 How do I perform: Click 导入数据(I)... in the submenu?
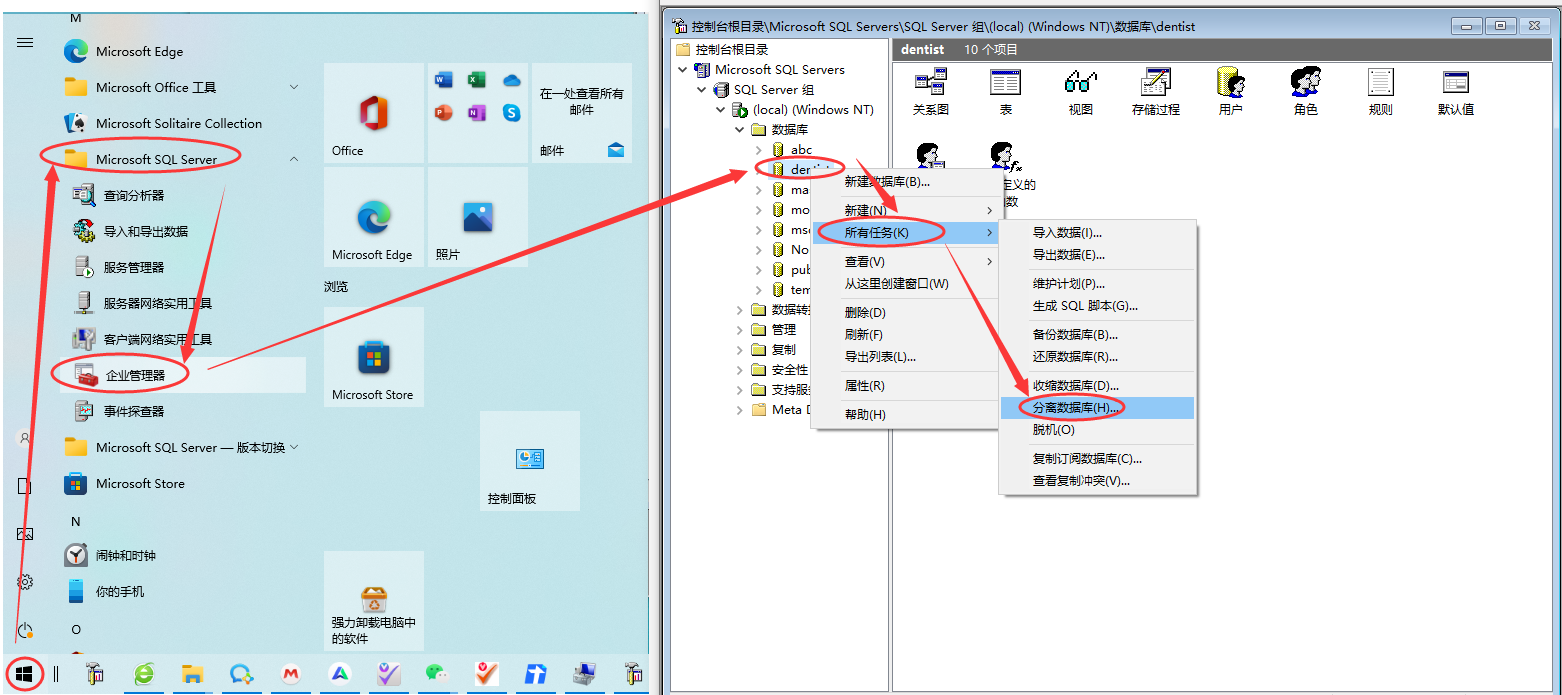click(x=1097, y=233)
